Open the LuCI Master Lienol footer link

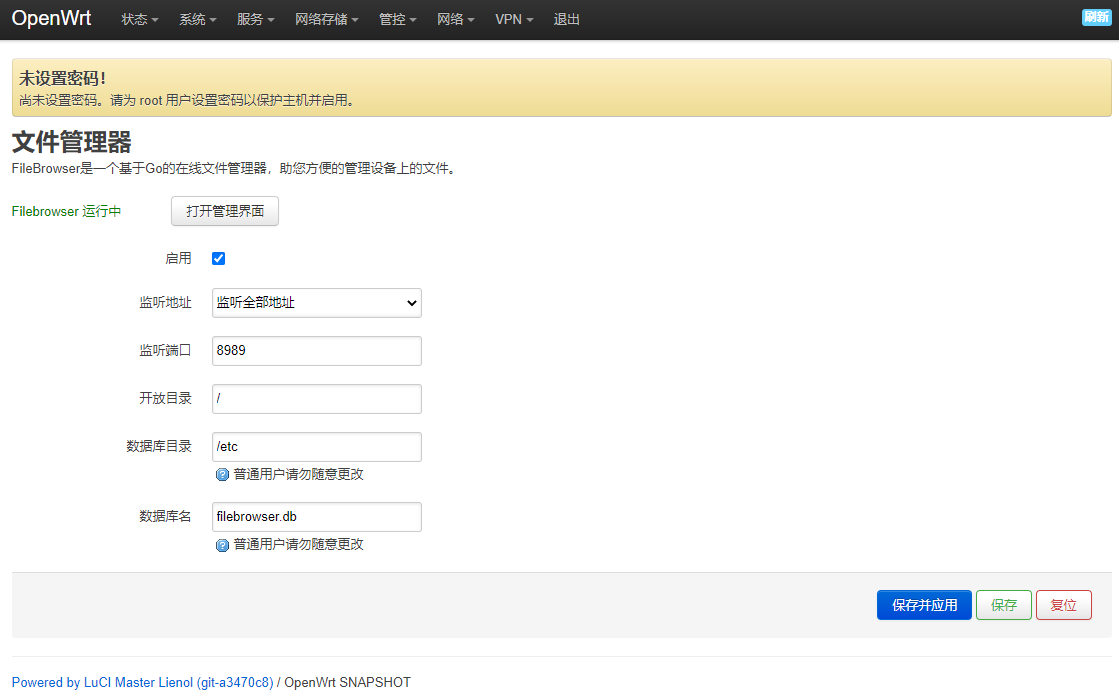(x=141, y=682)
